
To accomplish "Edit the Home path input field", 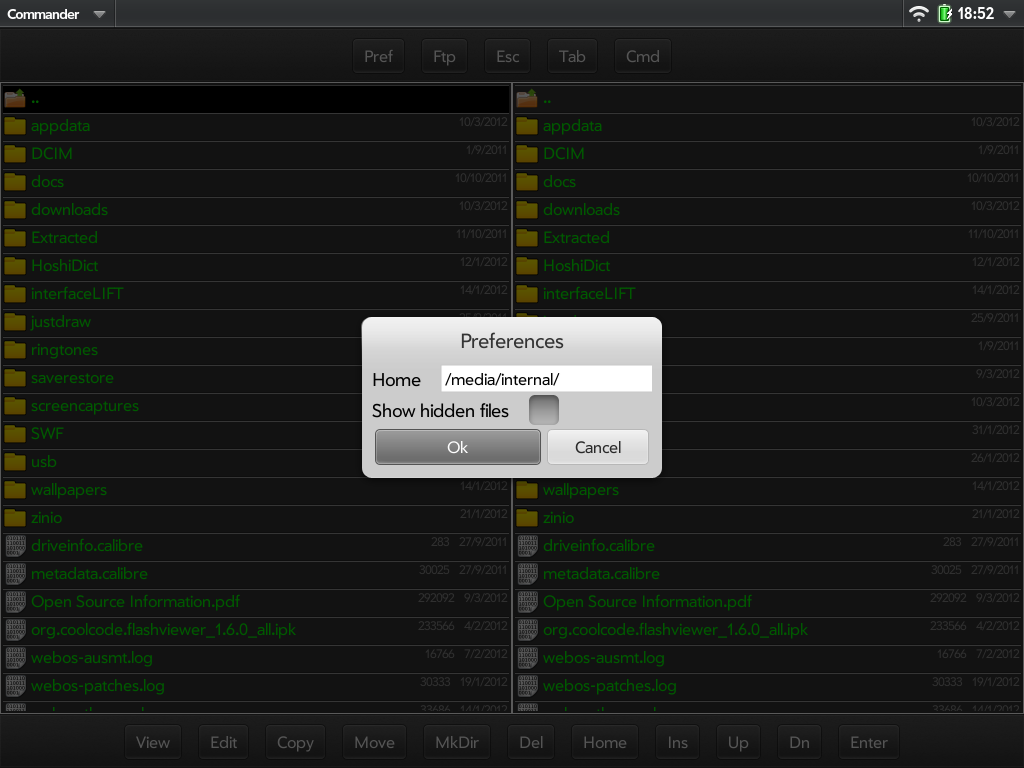I will pyautogui.click(x=546, y=379).
